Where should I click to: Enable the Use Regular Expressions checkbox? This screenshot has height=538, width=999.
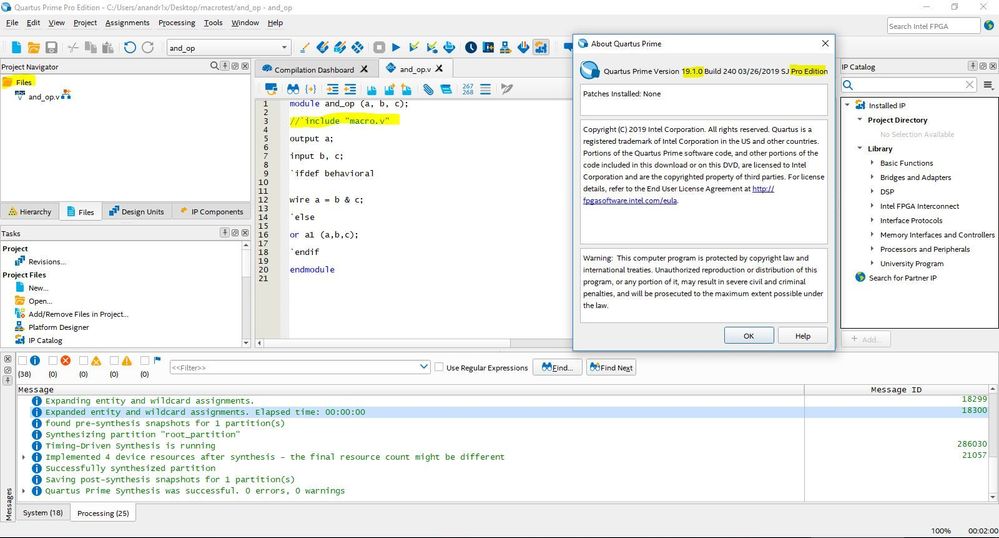click(x=439, y=367)
